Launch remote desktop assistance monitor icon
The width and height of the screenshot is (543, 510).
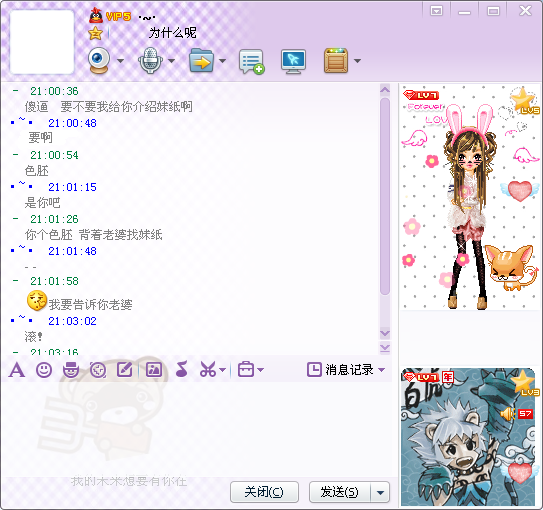coord(293,62)
